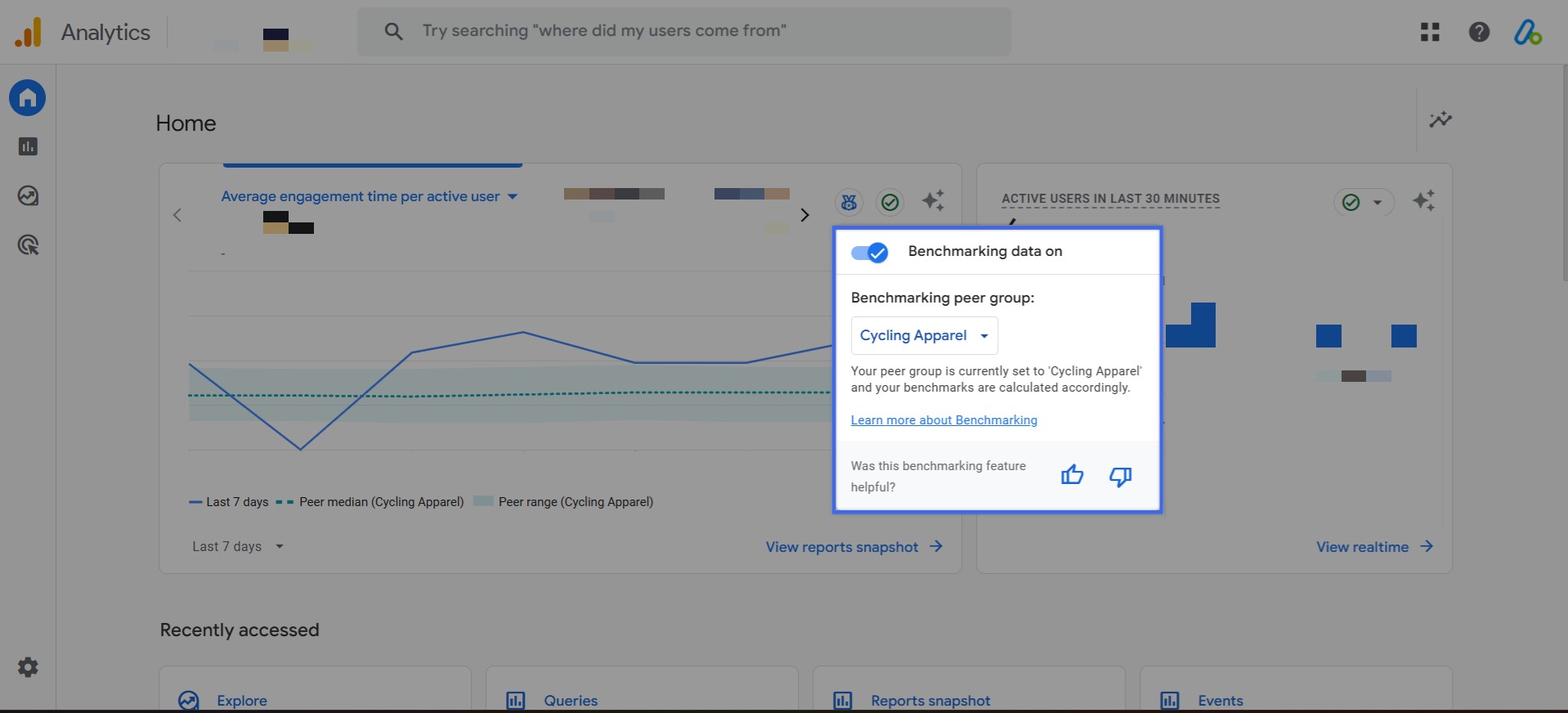Click View reports snapshot link
Image resolution: width=1568 pixels, height=713 pixels.
pos(853,547)
